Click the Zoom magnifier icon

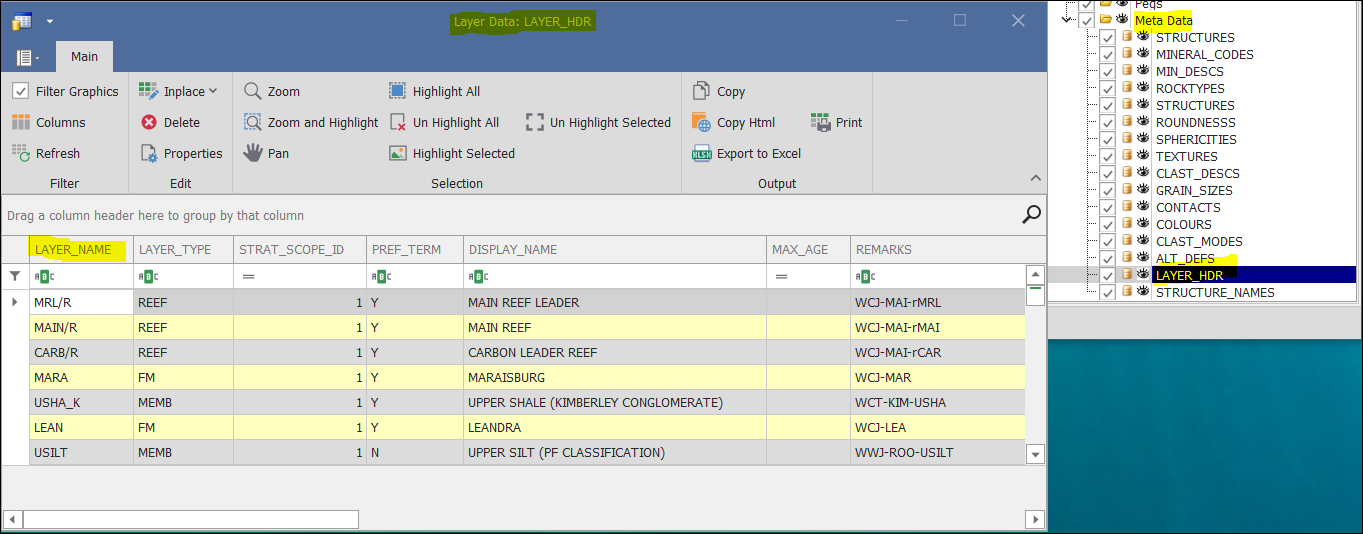tap(253, 91)
